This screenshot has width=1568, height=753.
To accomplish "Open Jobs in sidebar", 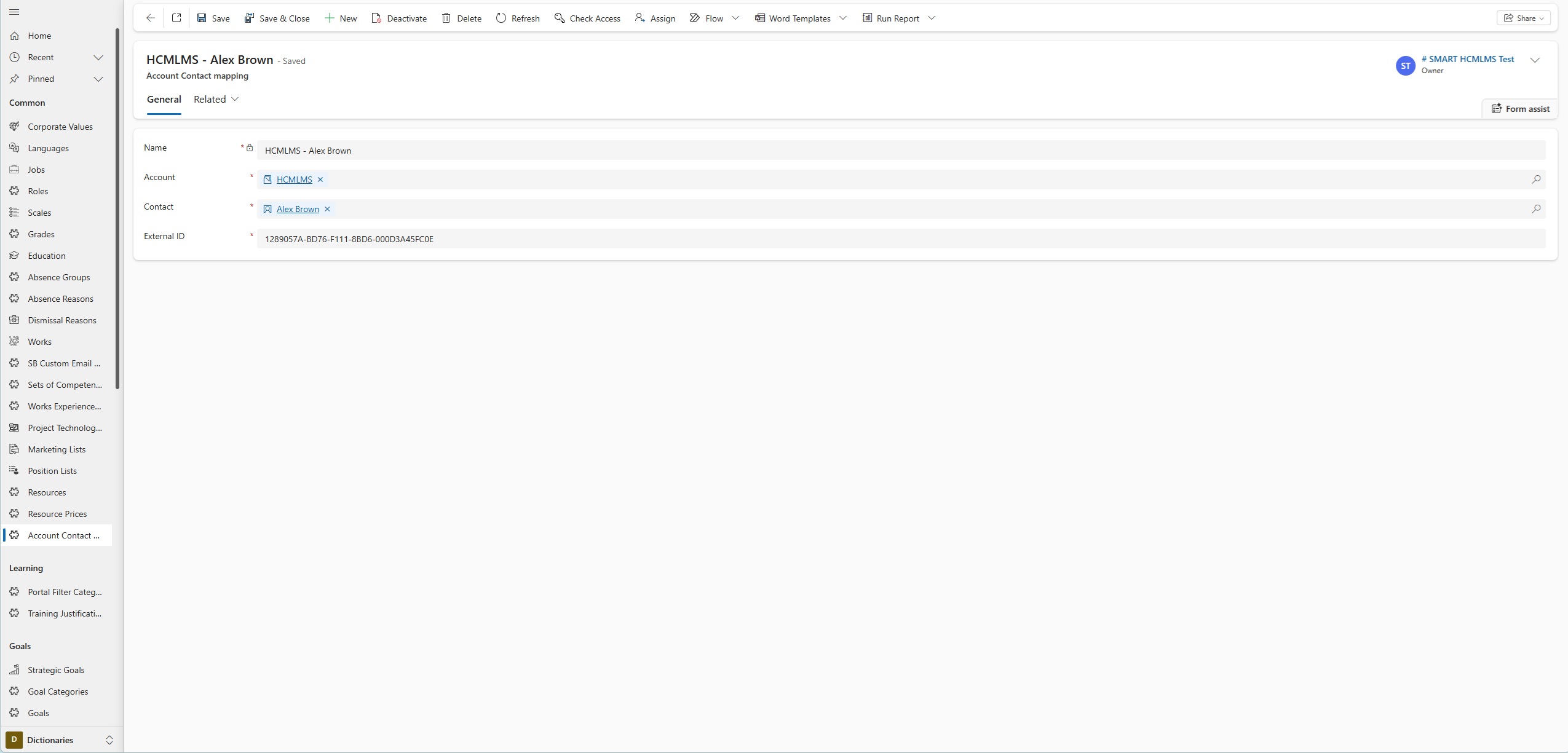I will [57, 170].
